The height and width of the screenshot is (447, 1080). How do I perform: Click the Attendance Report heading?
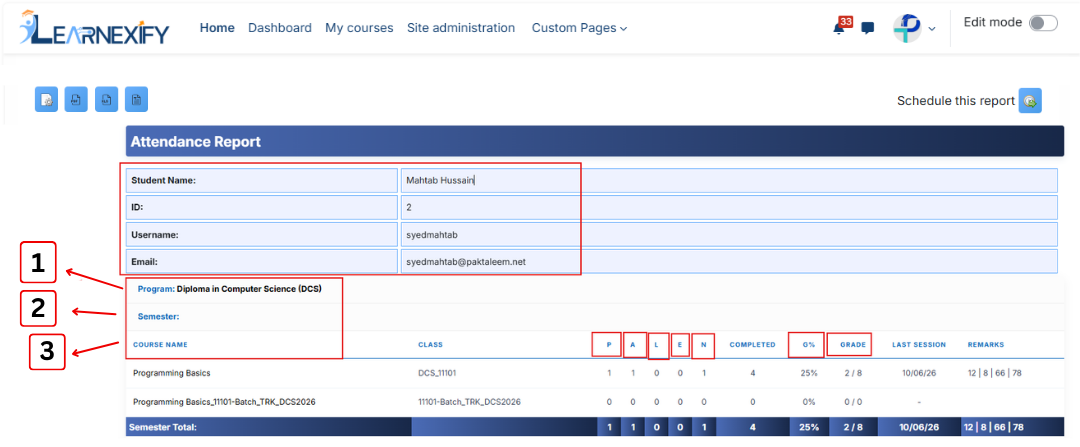(196, 142)
